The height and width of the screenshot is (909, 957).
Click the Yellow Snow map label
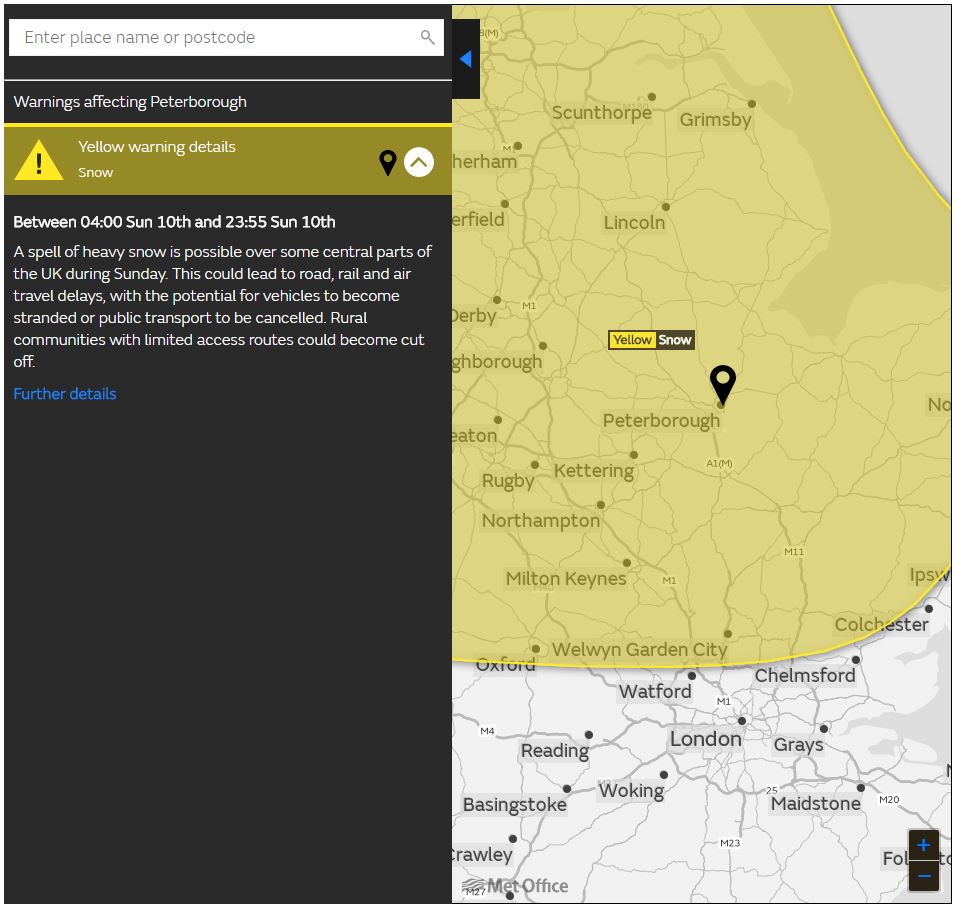(x=651, y=340)
